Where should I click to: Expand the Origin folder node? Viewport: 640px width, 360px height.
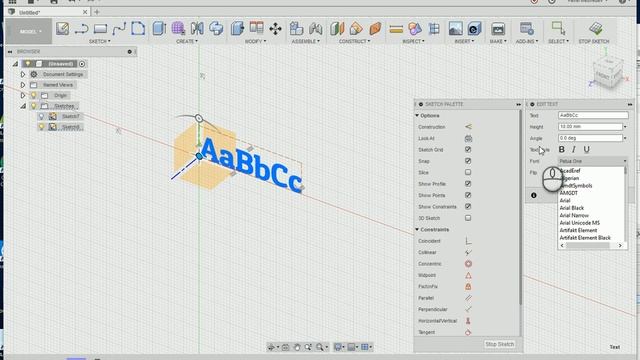tap(23, 96)
